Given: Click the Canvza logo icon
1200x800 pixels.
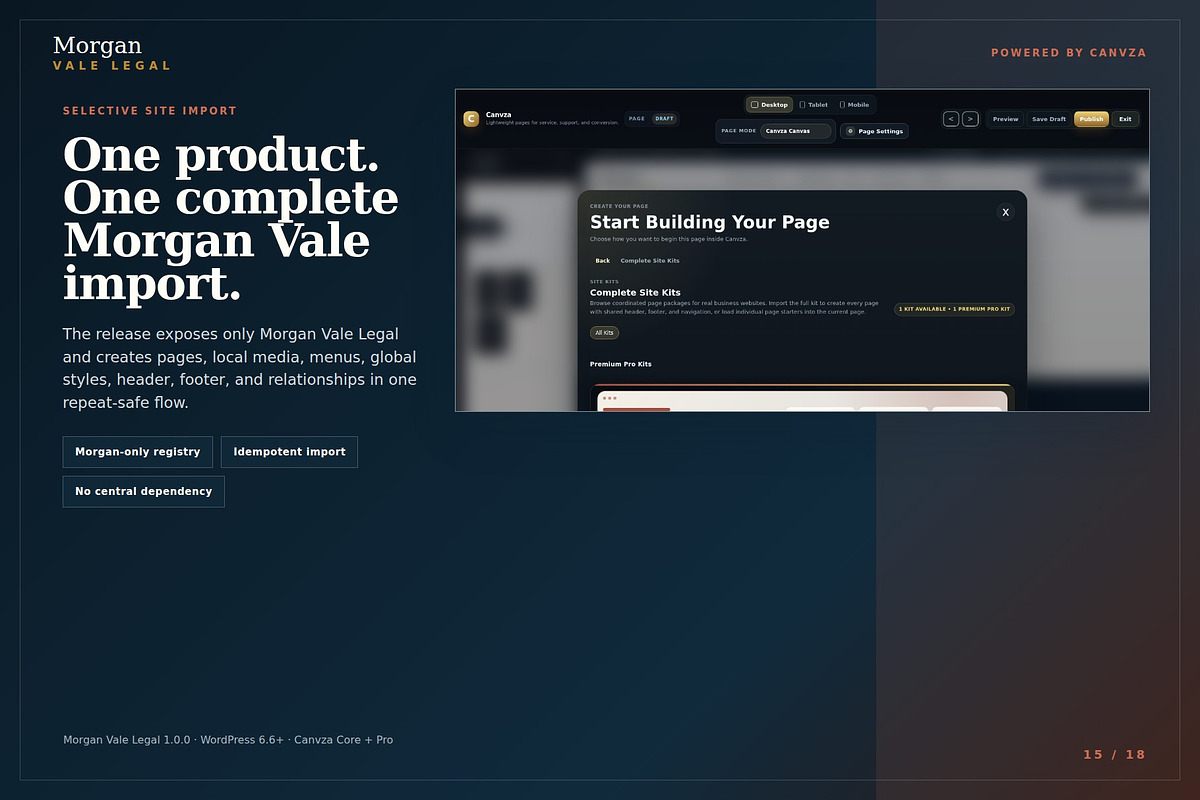Looking at the screenshot, I should click(x=471, y=119).
